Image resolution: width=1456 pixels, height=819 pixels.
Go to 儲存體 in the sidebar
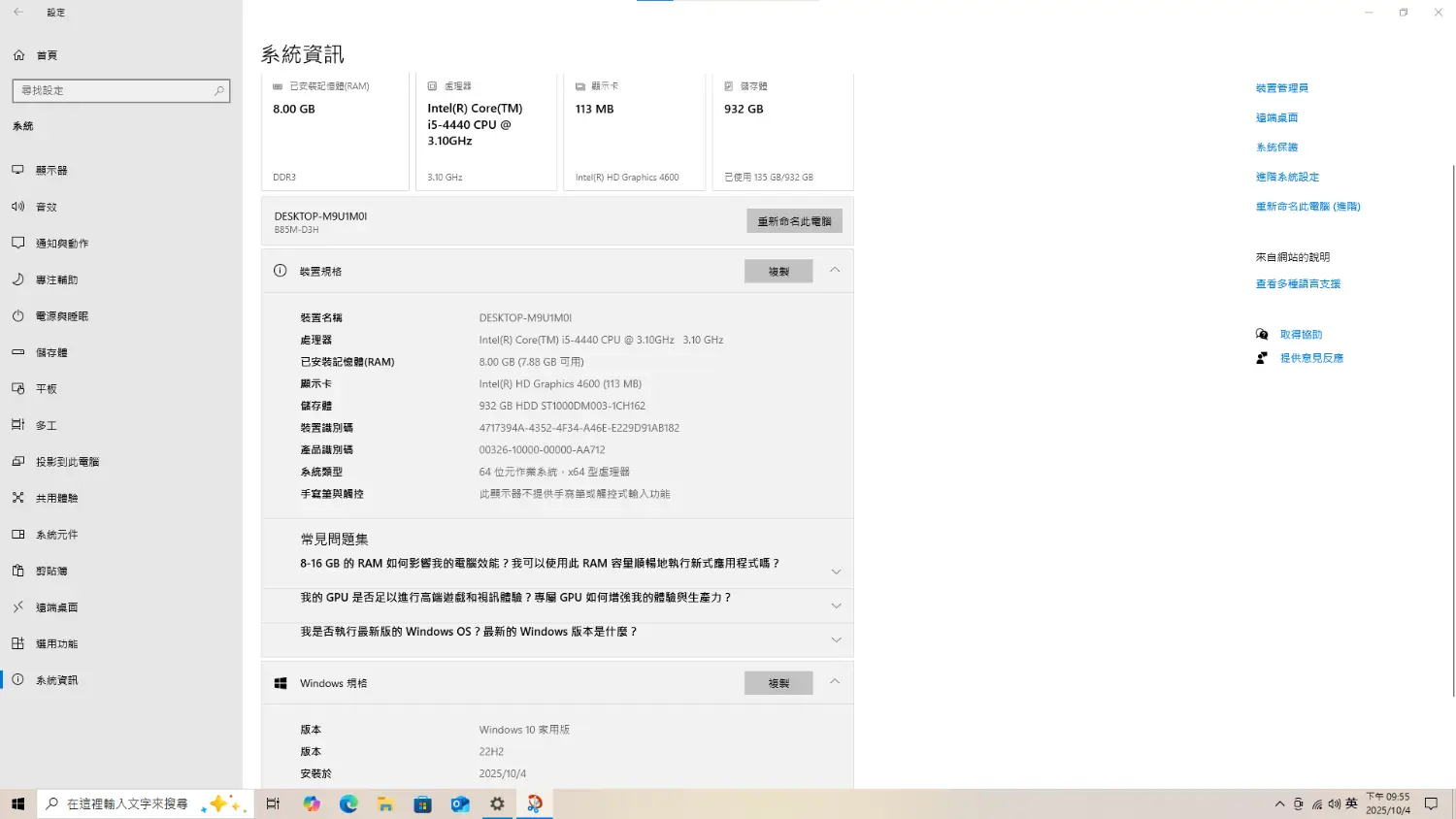51,352
